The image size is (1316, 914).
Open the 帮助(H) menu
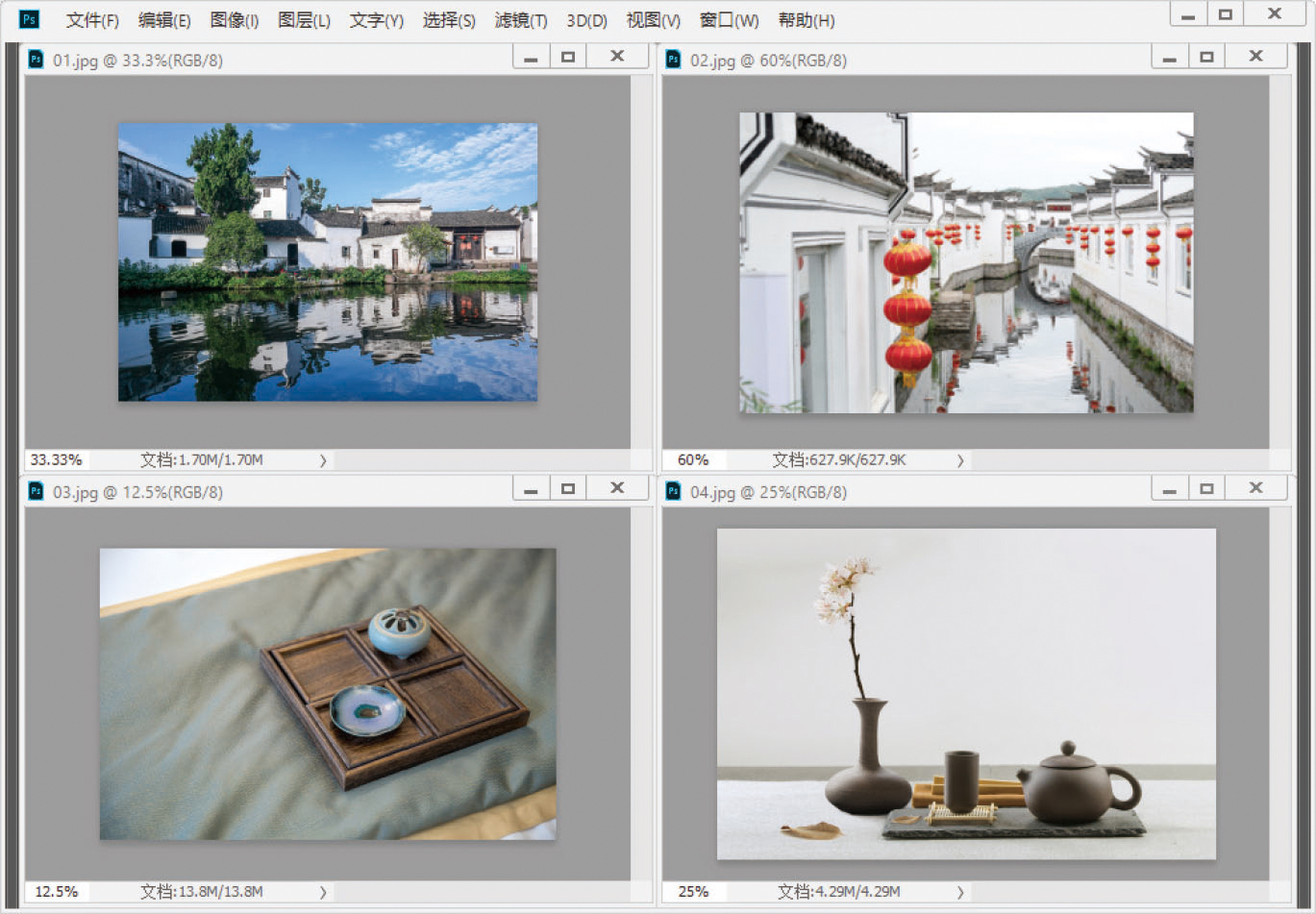coord(807,20)
